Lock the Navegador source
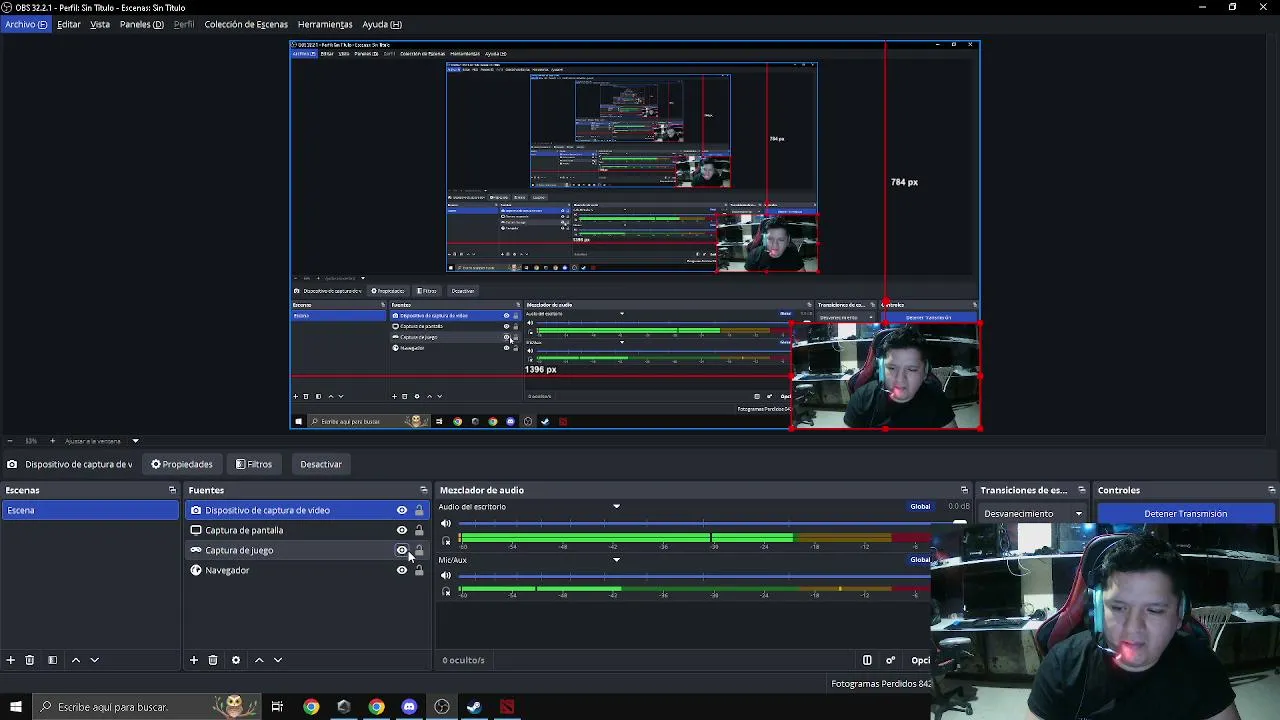1280x720 pixels. click(419, 570)
